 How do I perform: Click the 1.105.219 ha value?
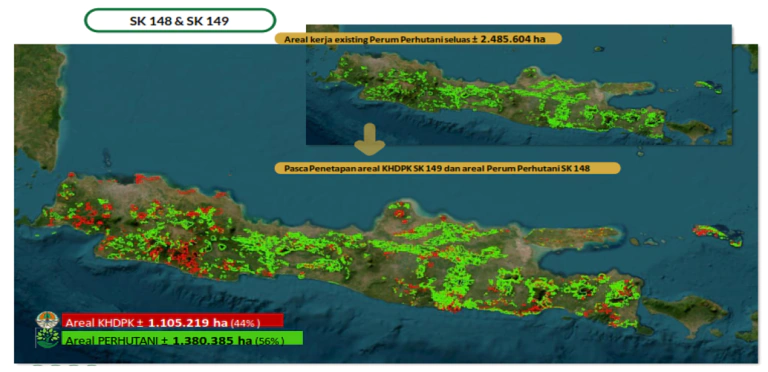pos(188,322)
